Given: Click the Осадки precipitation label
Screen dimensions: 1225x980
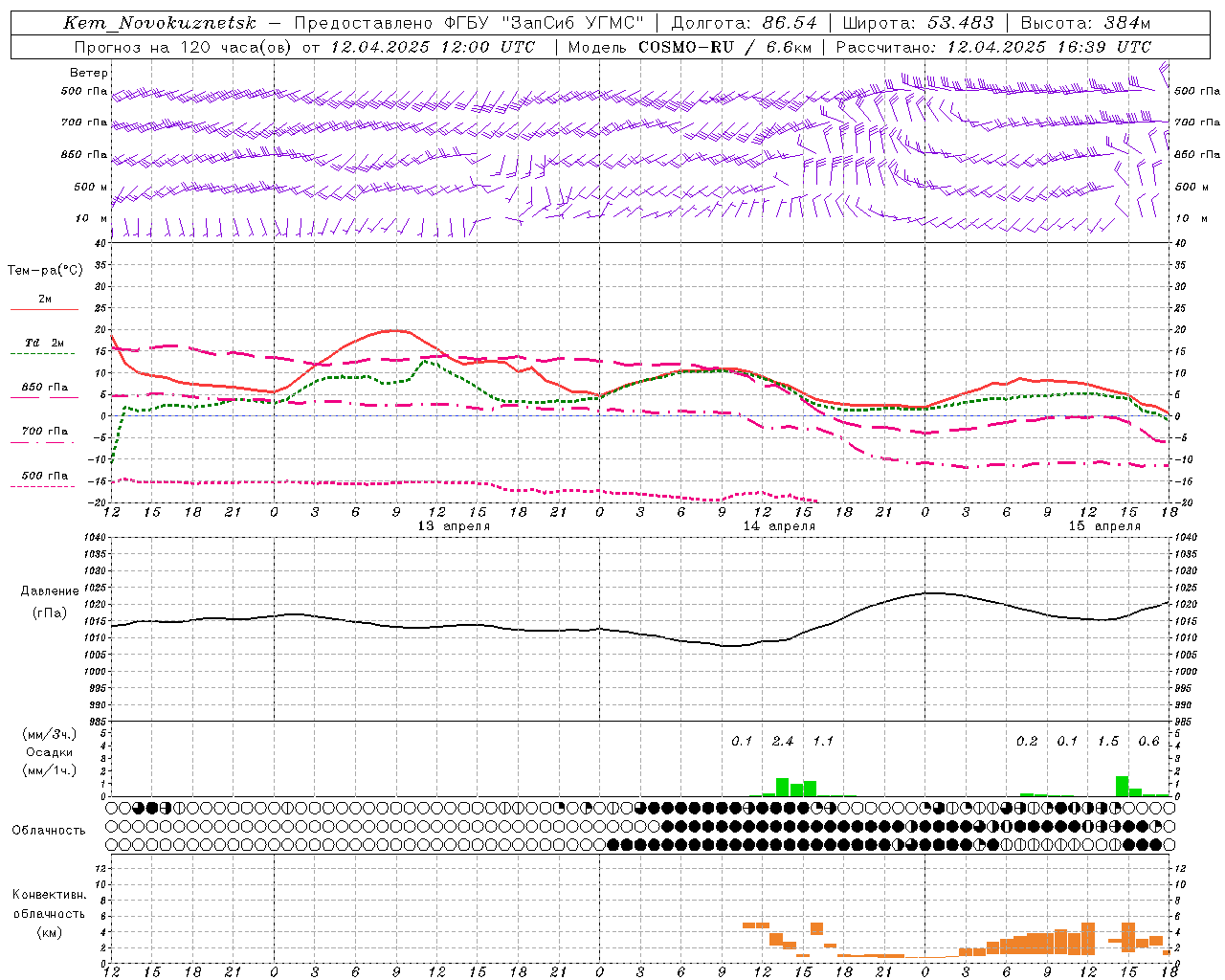Looking at the screenshot, I should (49, 752).
